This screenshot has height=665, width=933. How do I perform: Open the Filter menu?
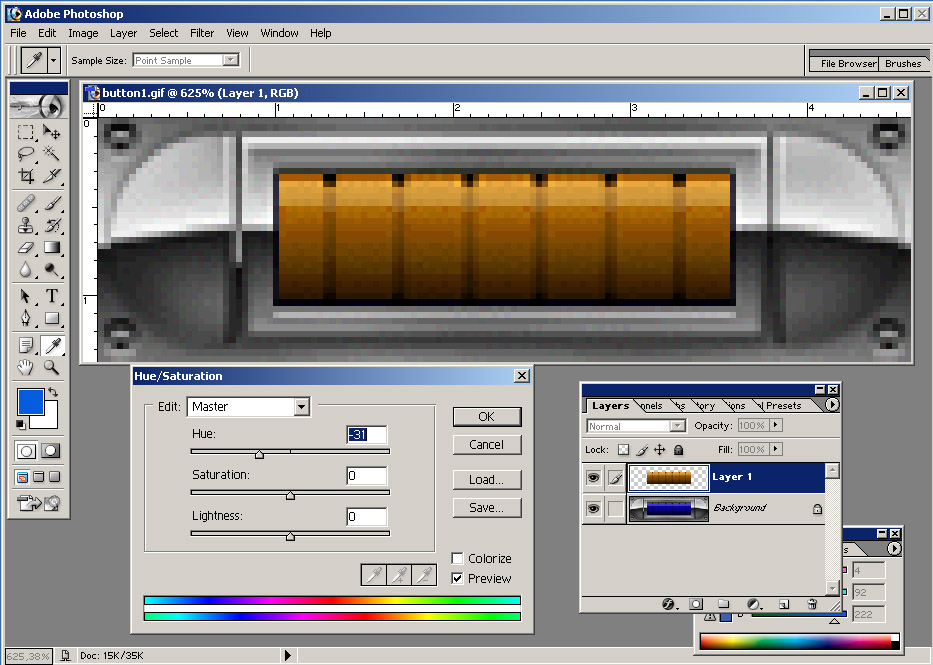(x=202, y=33)
